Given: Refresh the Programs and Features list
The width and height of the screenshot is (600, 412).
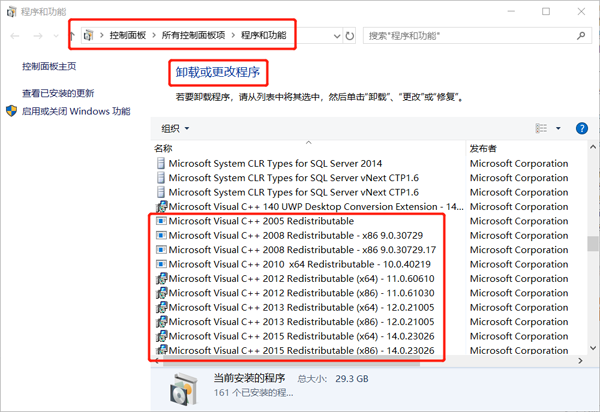Looking at the screenshot, I should [350, 36].
